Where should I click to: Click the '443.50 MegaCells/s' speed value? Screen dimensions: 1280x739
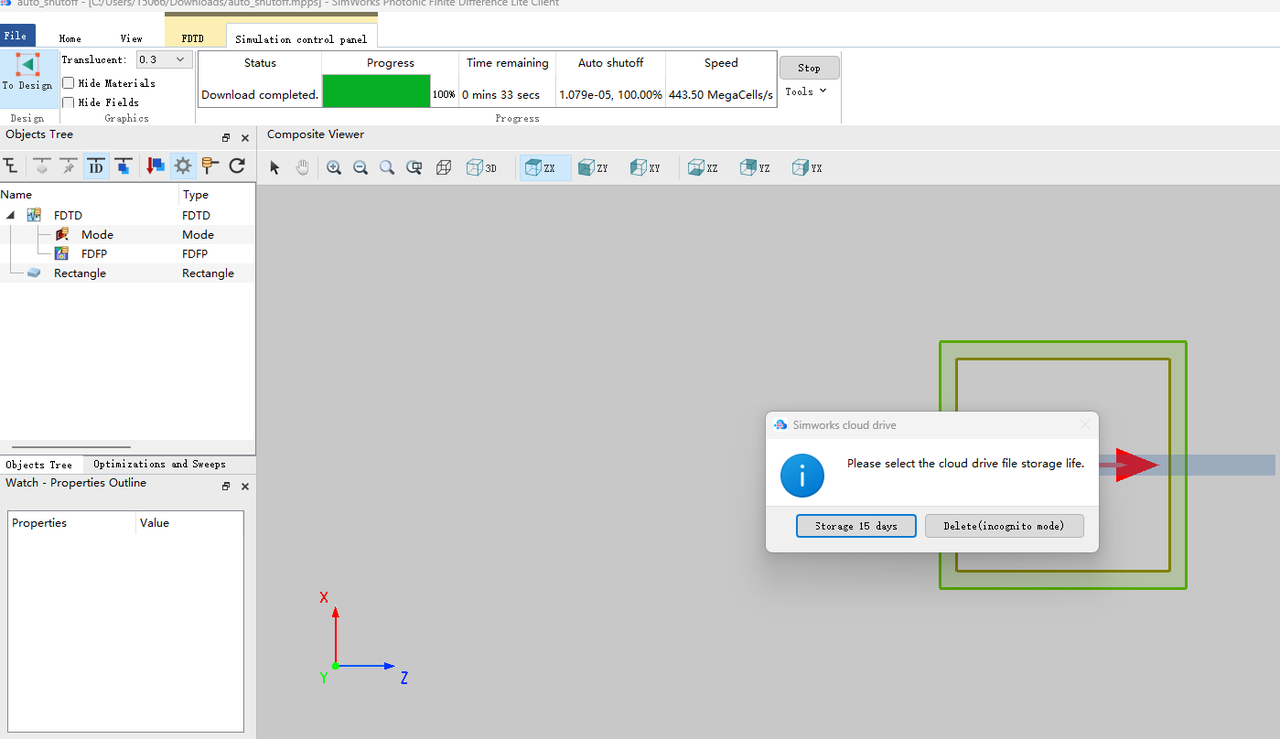[721, 95]
